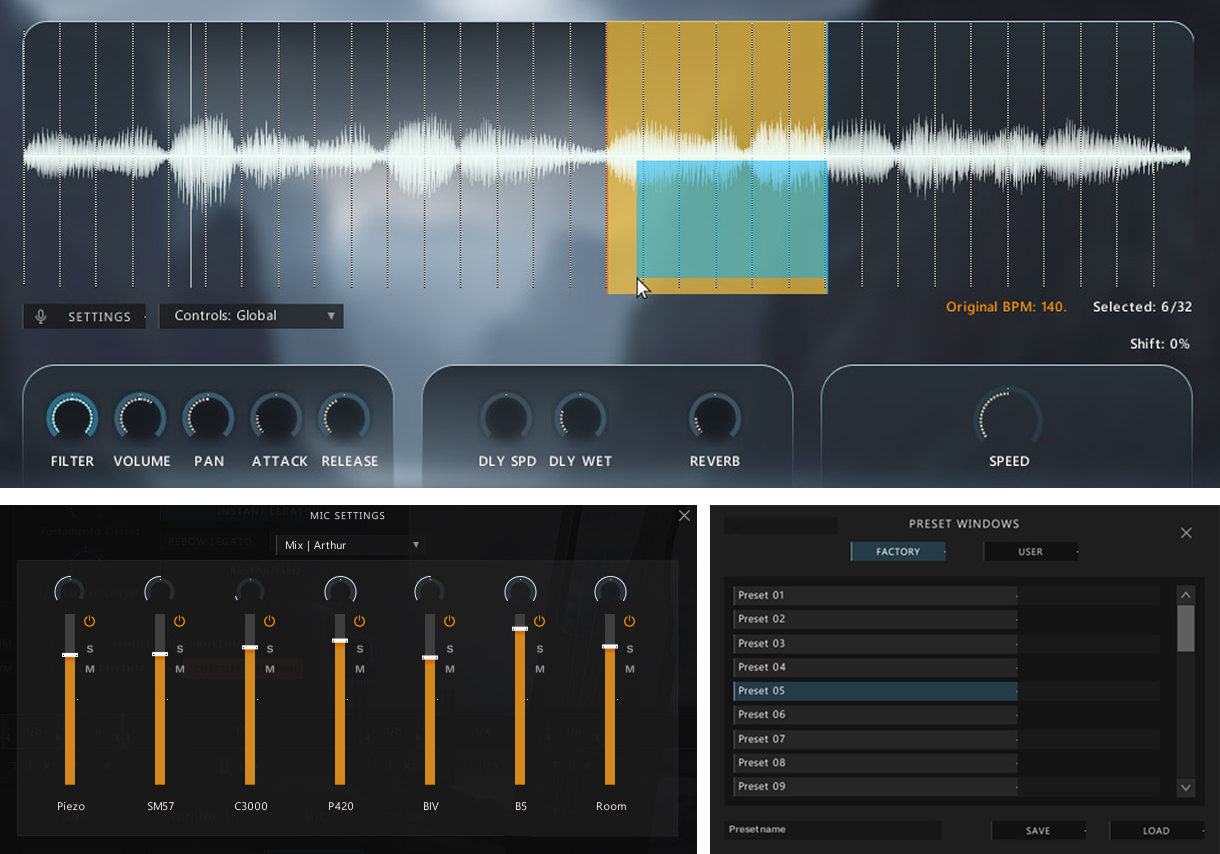Click the SAVE preset button
The image size is (1220, 854).
tap(1038, 831)
